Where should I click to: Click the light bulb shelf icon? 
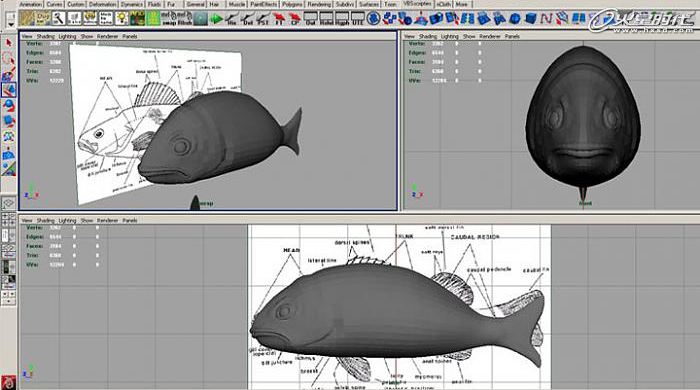(x=121, y=18)
